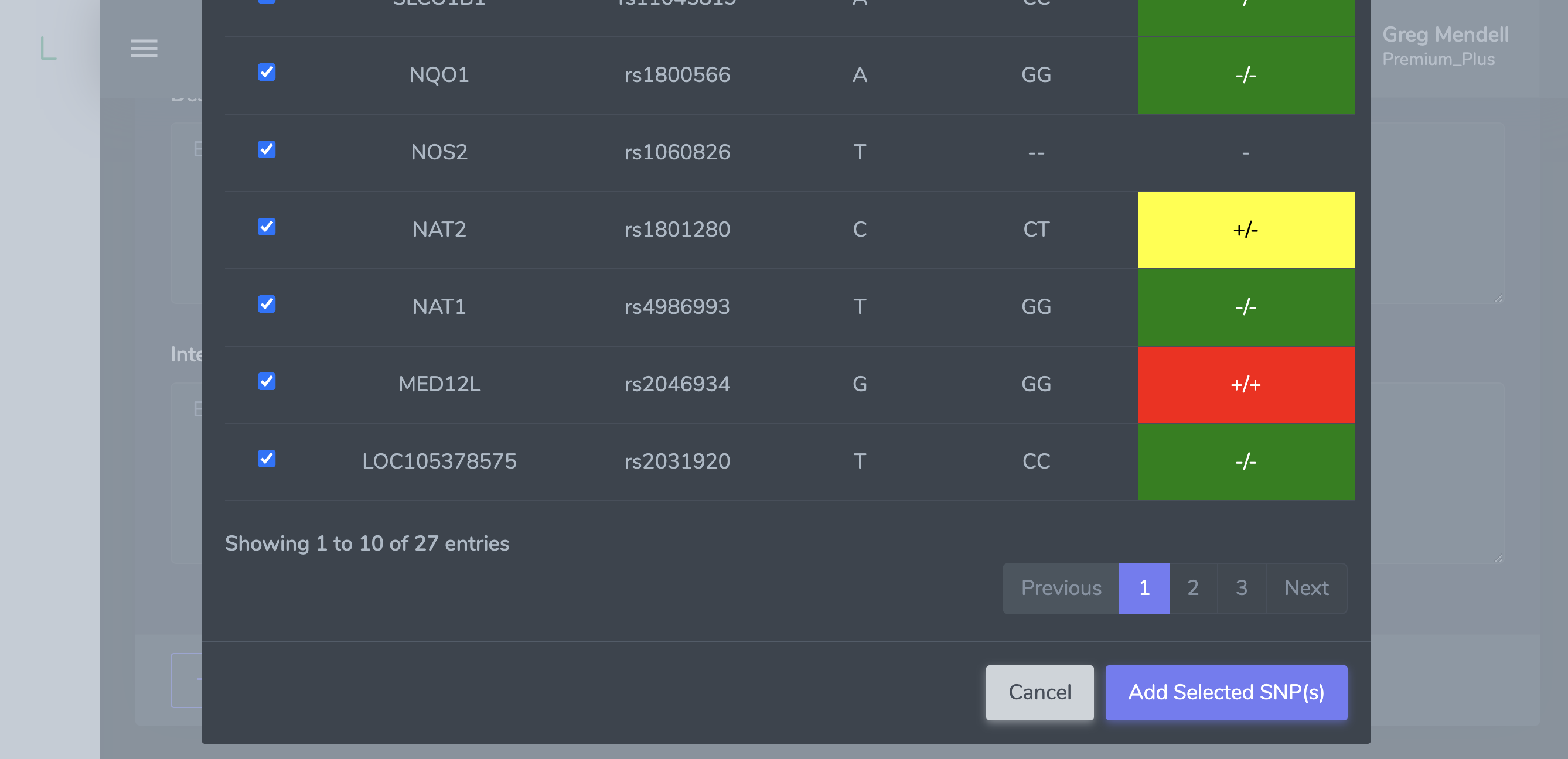
Task: Click the green -/- NQO1 result cell
Action: 1245,76
